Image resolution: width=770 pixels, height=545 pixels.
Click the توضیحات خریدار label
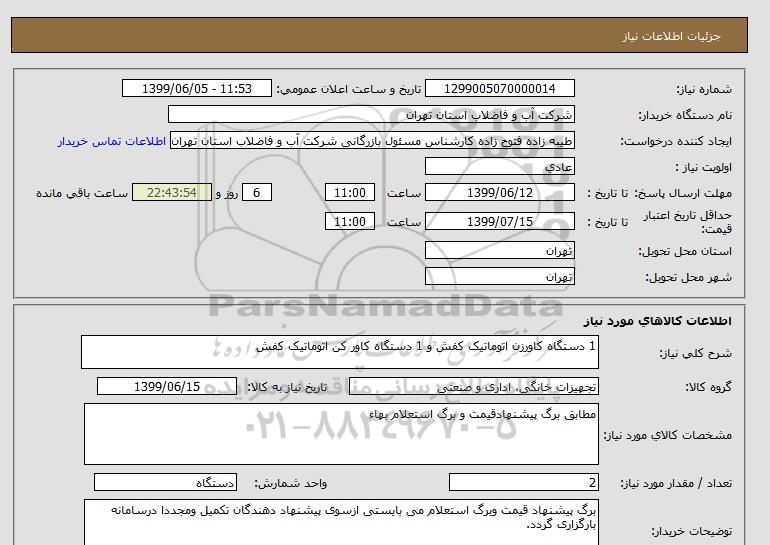(x=691, y=531)
